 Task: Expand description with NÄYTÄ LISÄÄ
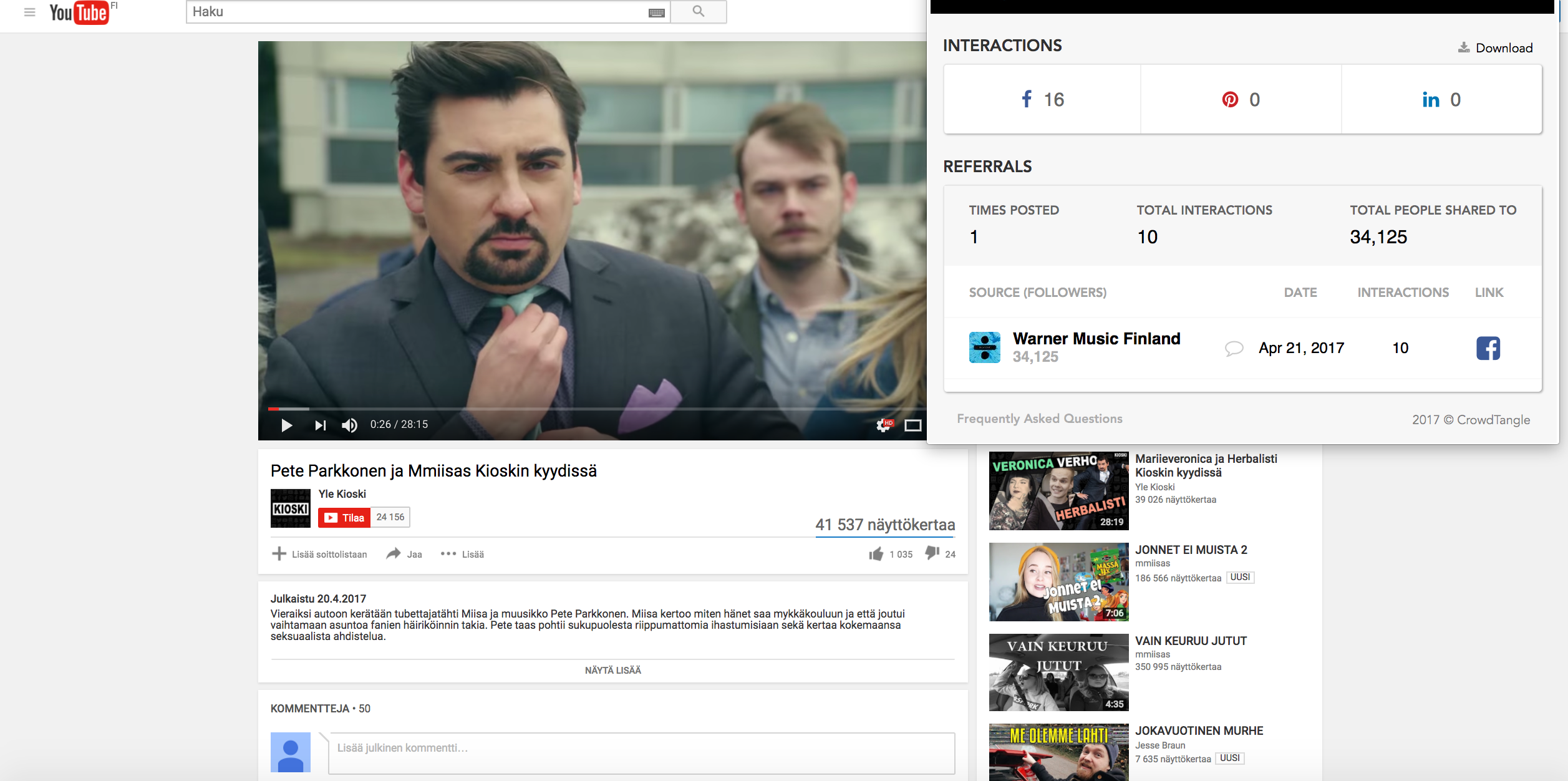pos(612,670)
